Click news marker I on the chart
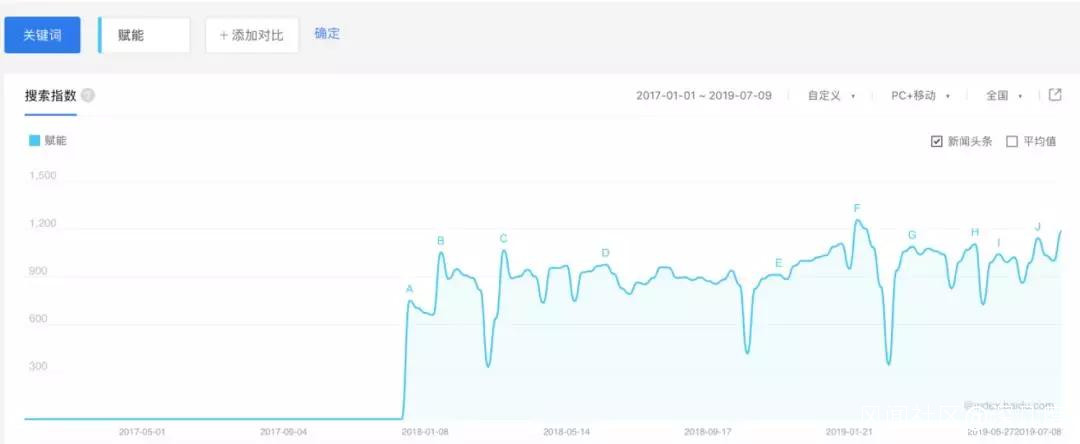 pos(999,242)
